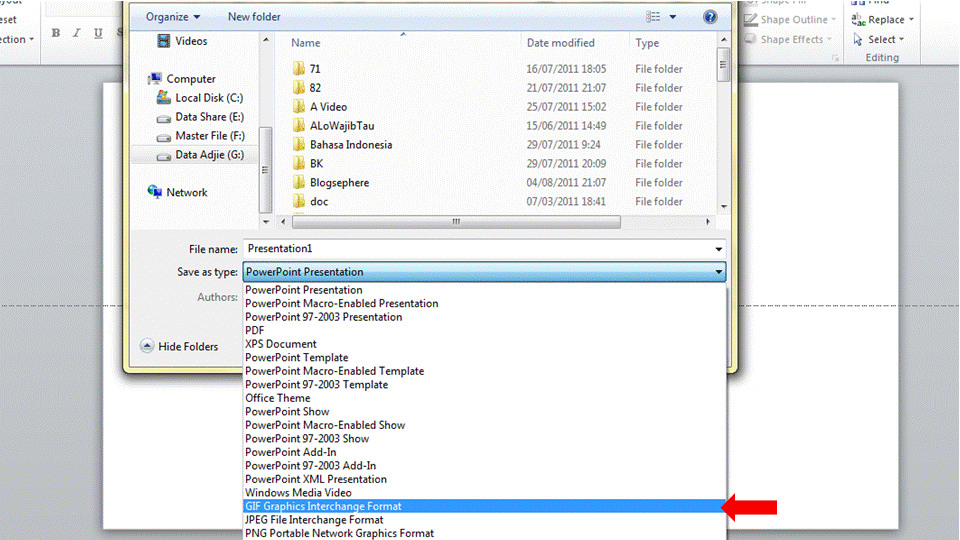Screen dimensions: 960x540
Task: Open the view options dropdown arrow
Action: (673, 17)
